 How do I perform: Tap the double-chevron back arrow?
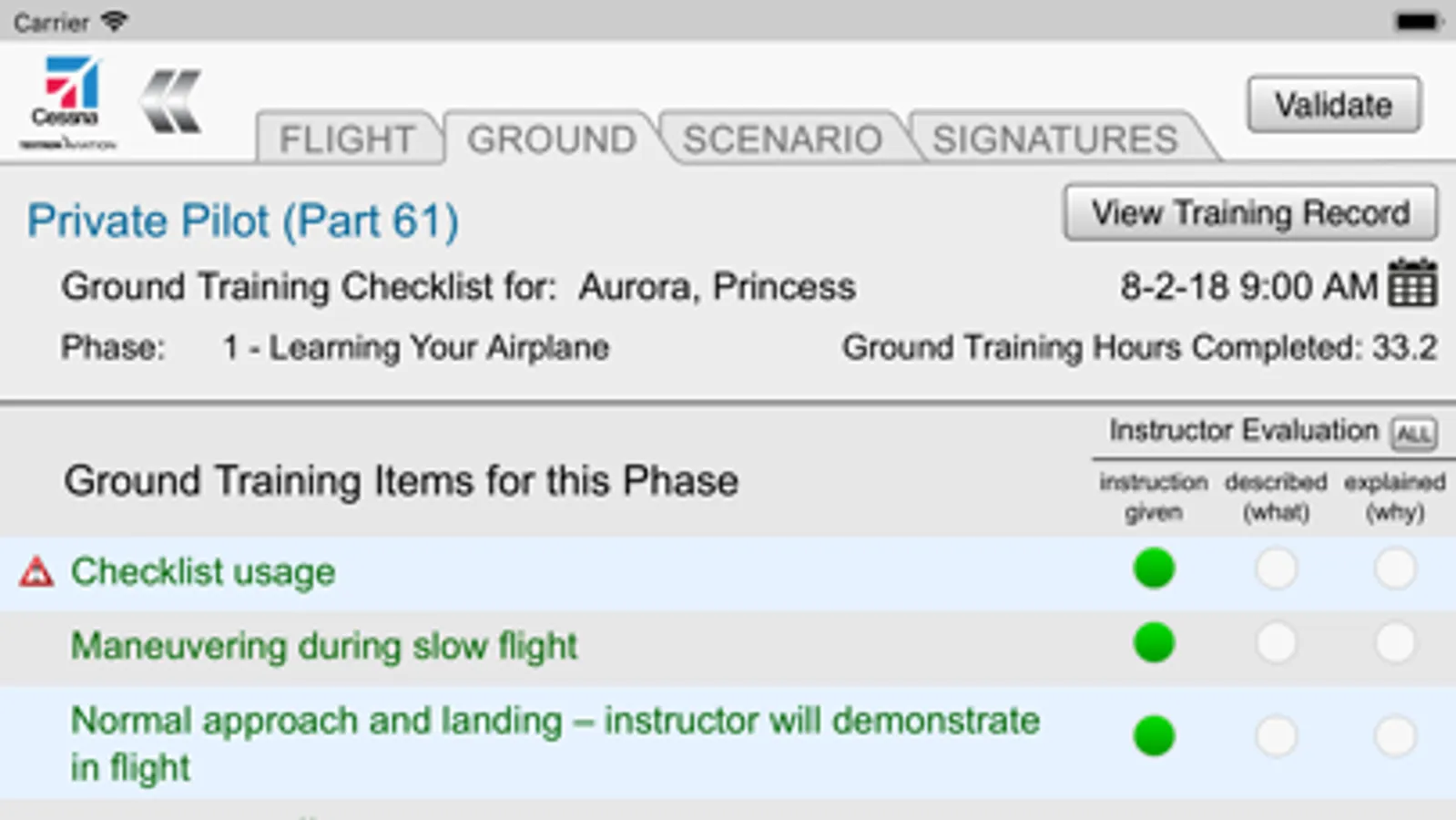pos(171,102)
